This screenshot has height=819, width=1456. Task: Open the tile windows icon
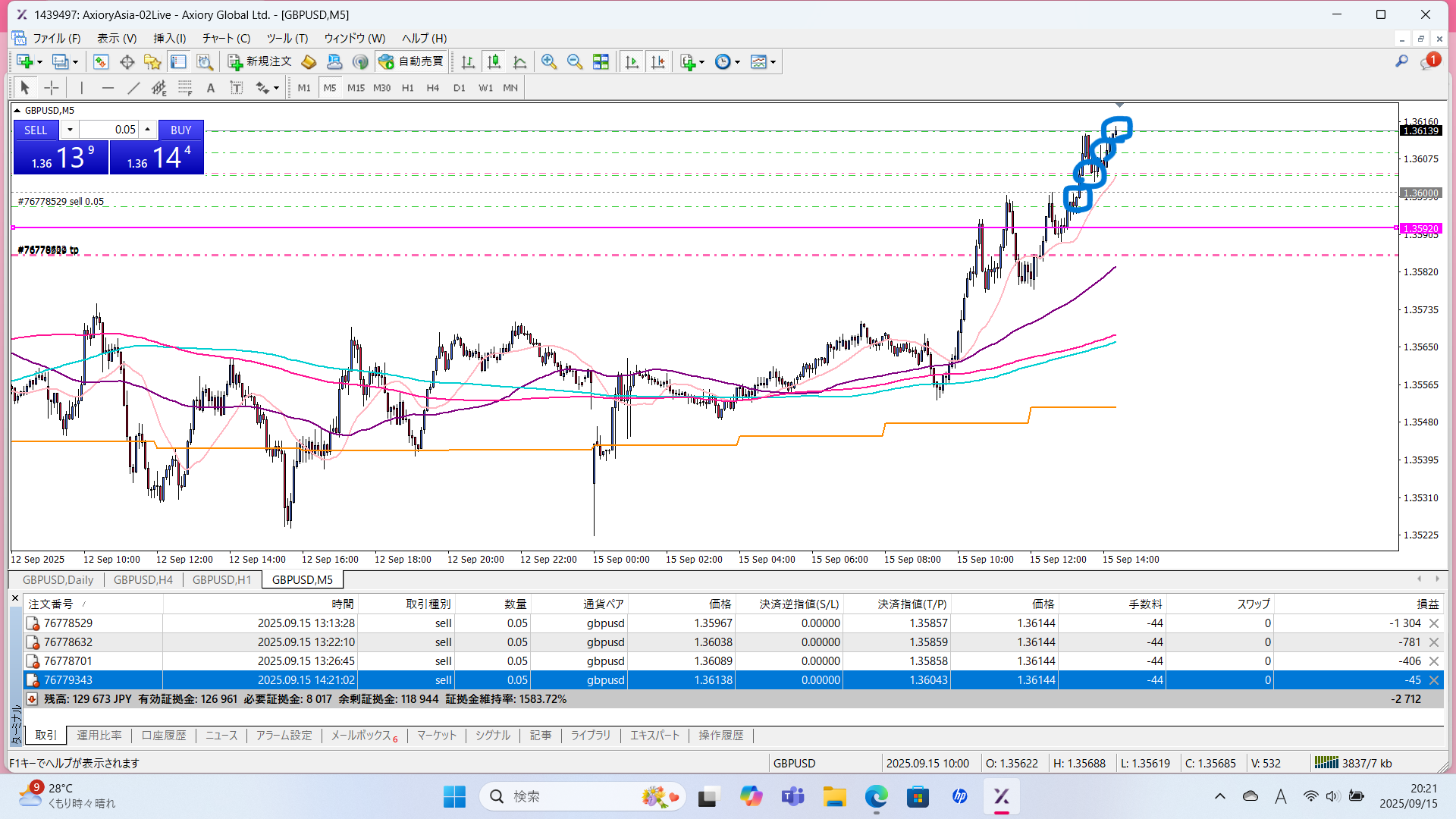[x=601, y=62]
